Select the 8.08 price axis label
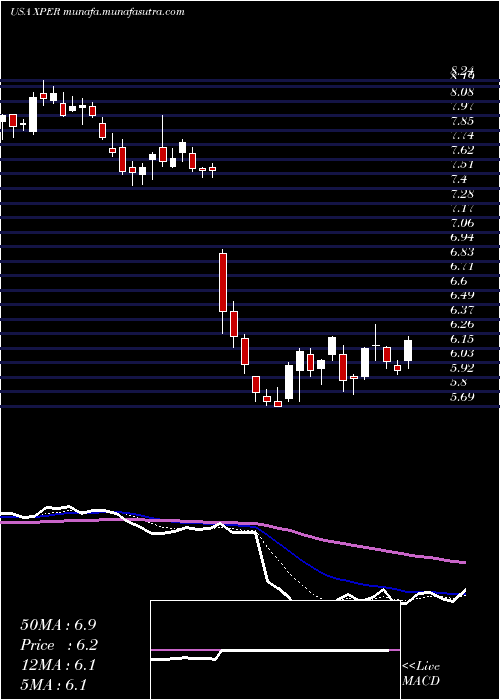 click(462, 92)
